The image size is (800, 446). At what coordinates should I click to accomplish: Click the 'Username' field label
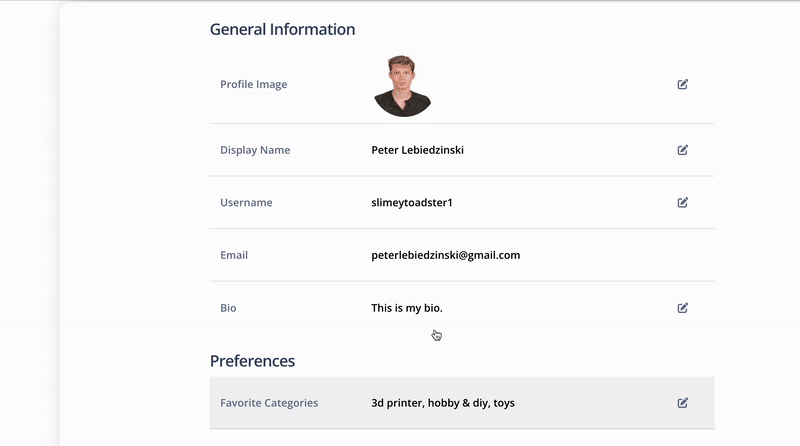(x=246, y=203)
